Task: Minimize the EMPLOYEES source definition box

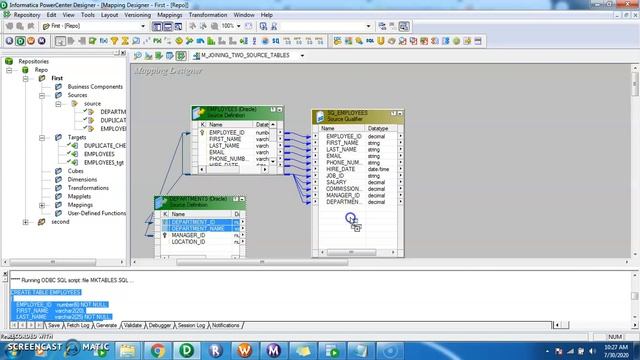Action: [280, 109]
